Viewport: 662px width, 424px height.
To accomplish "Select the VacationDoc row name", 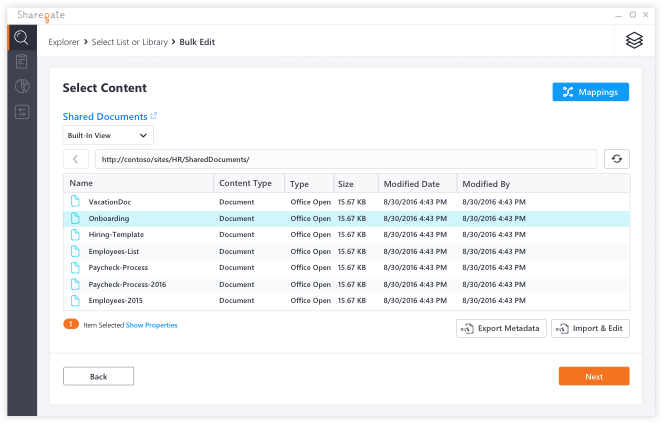I will coord(110,202).
